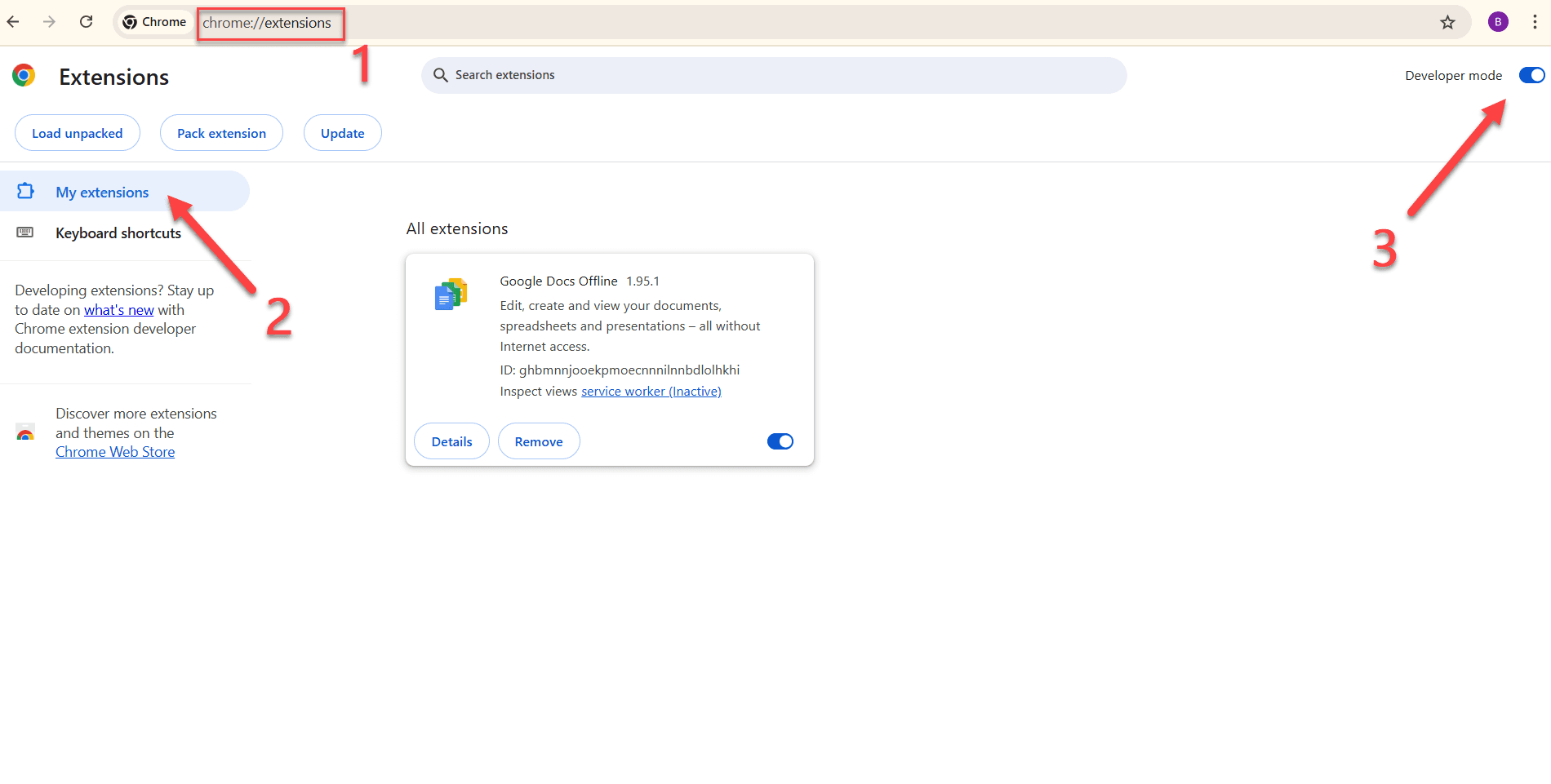This screenshot has width=1551, height=784.
Task: Click the browser forward arrow
Action: [50, 22]
